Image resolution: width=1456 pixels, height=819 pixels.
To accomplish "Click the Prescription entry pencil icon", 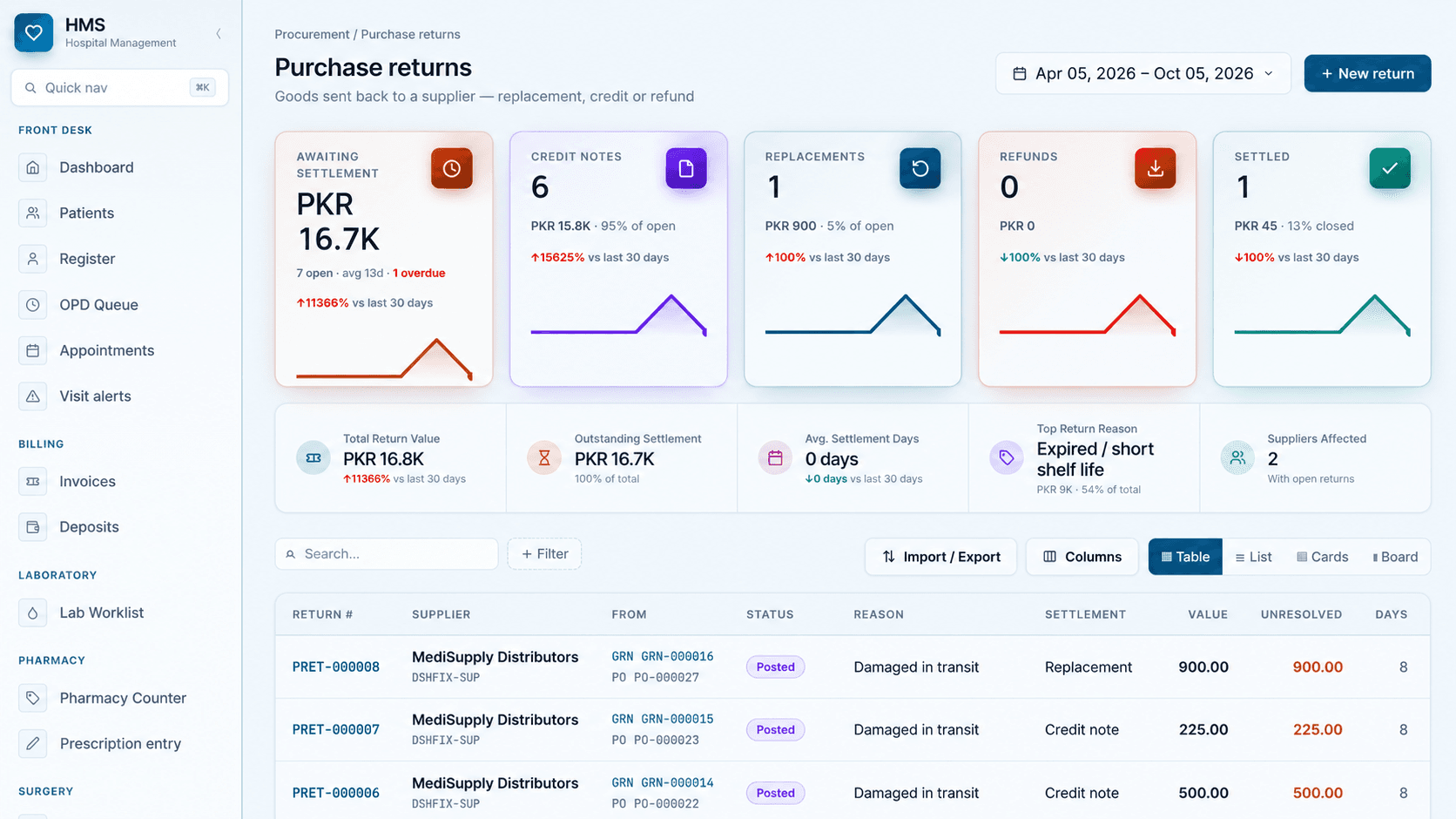I will (33, 743).
